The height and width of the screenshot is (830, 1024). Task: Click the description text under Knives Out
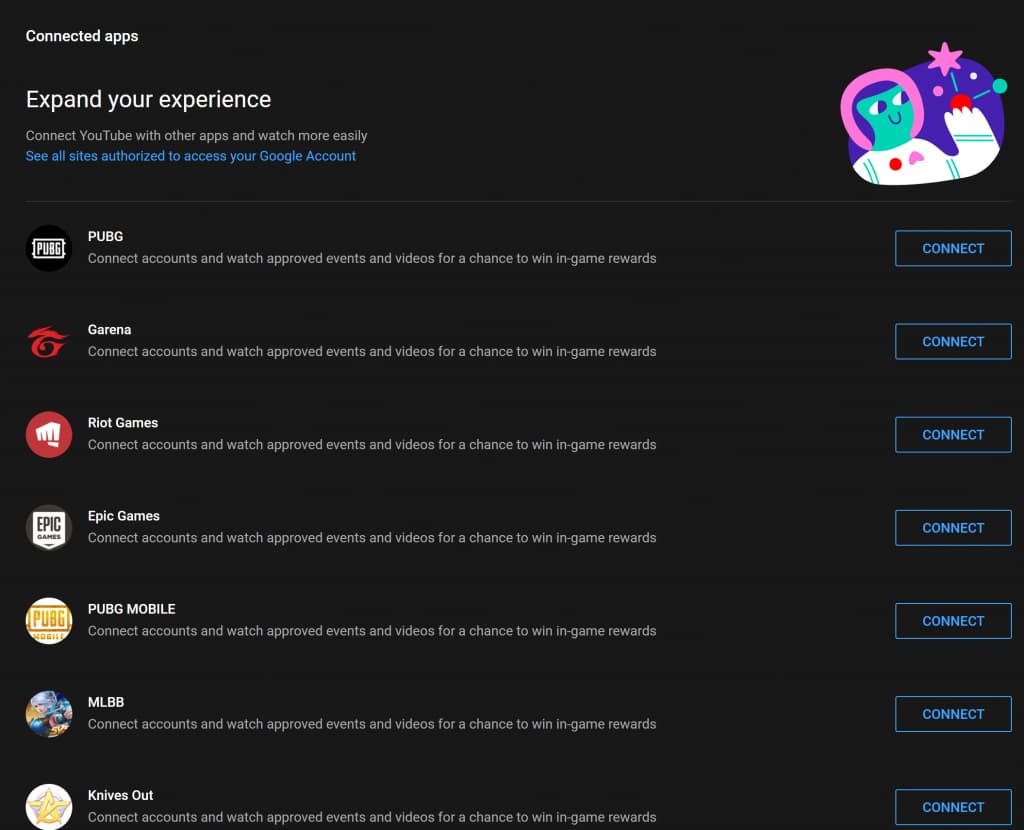[372, 818]
